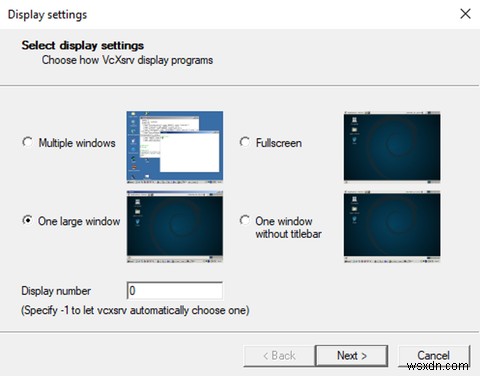Close the Display settings dialog
Image resolution: width=480 pixels, height=376 pixels.
(465, 14)
